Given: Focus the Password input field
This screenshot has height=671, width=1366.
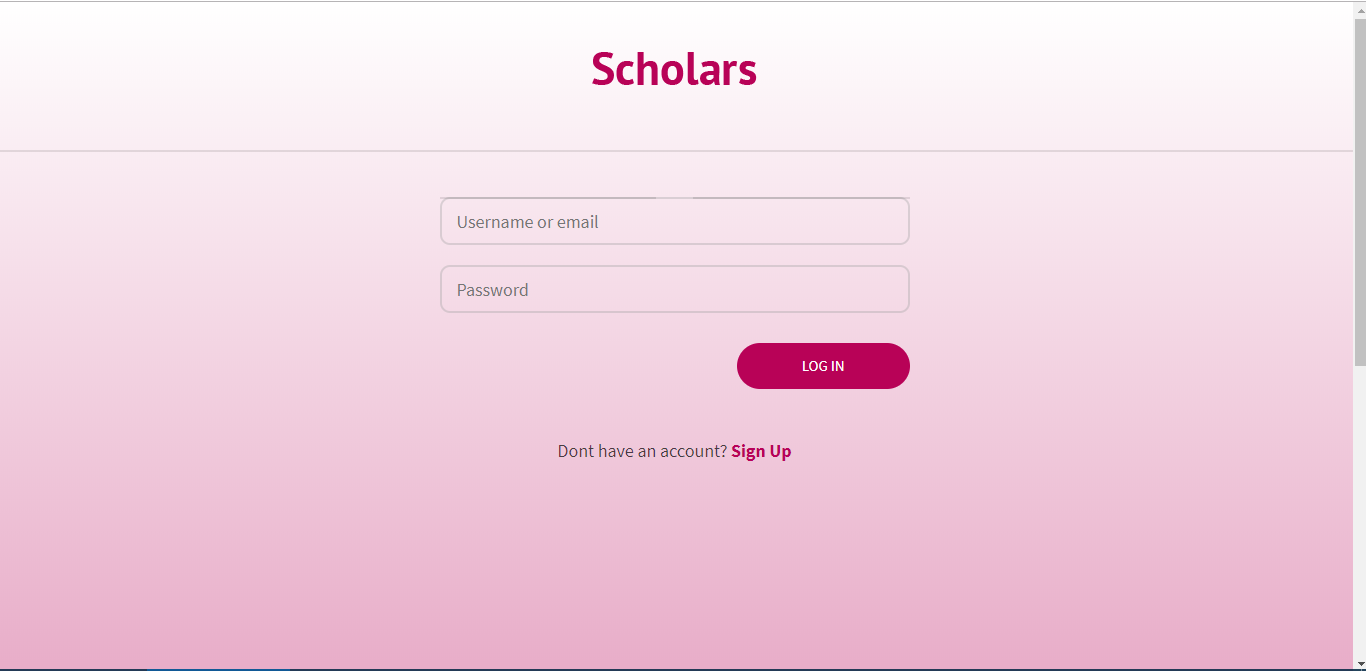Looking at the screenshot, I should tap(675, 289).
